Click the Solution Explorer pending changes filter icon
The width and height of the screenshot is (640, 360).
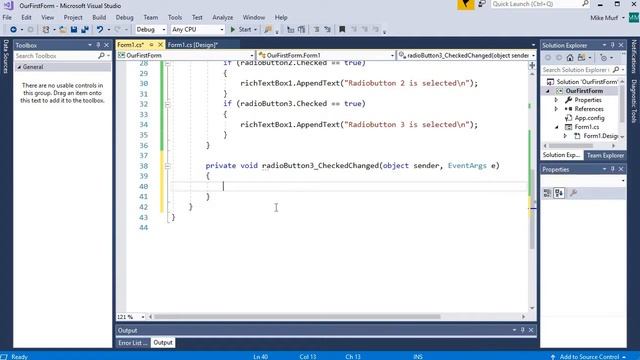click(604, 58)
